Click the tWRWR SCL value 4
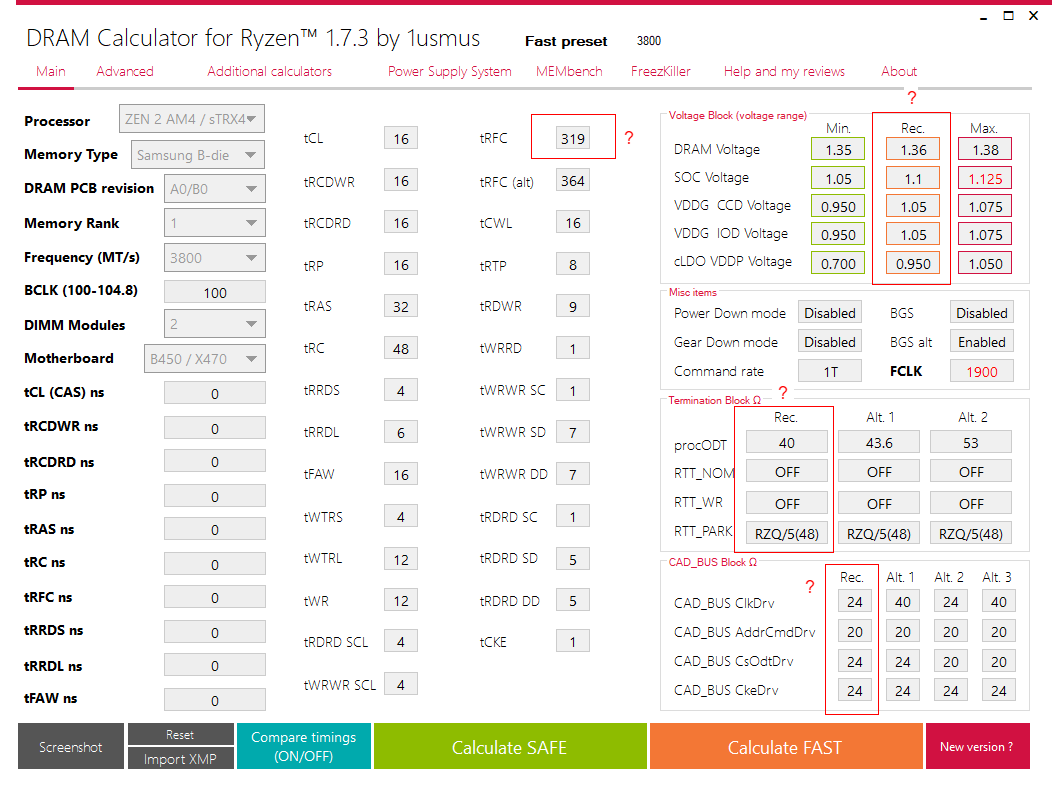The height and width of the screenshot is (791, 1052). [401, 684]
